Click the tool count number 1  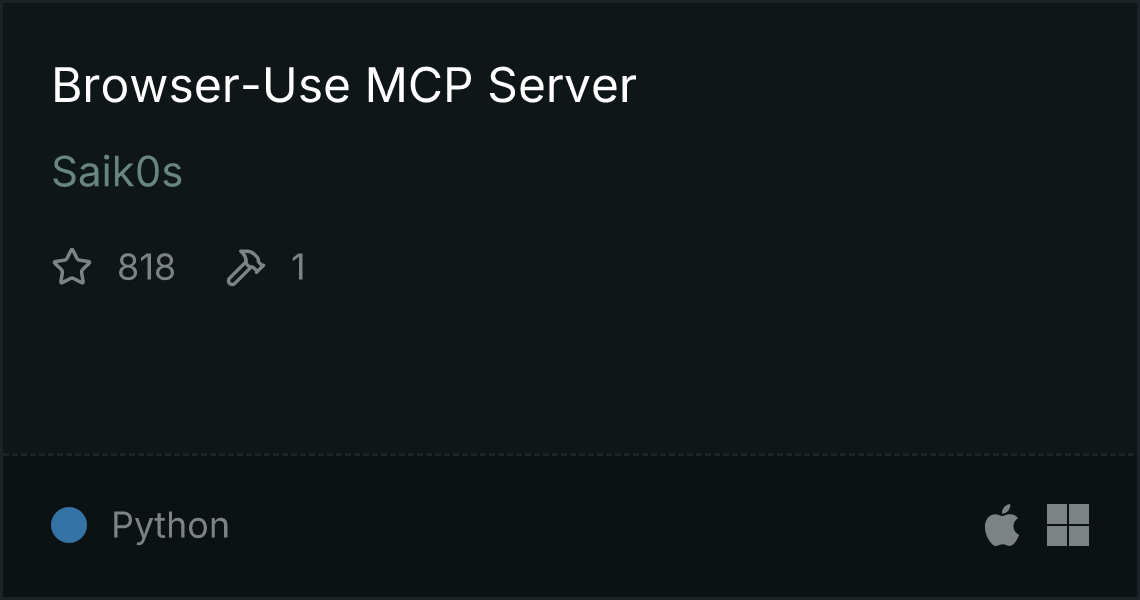[x=298, y=268]
